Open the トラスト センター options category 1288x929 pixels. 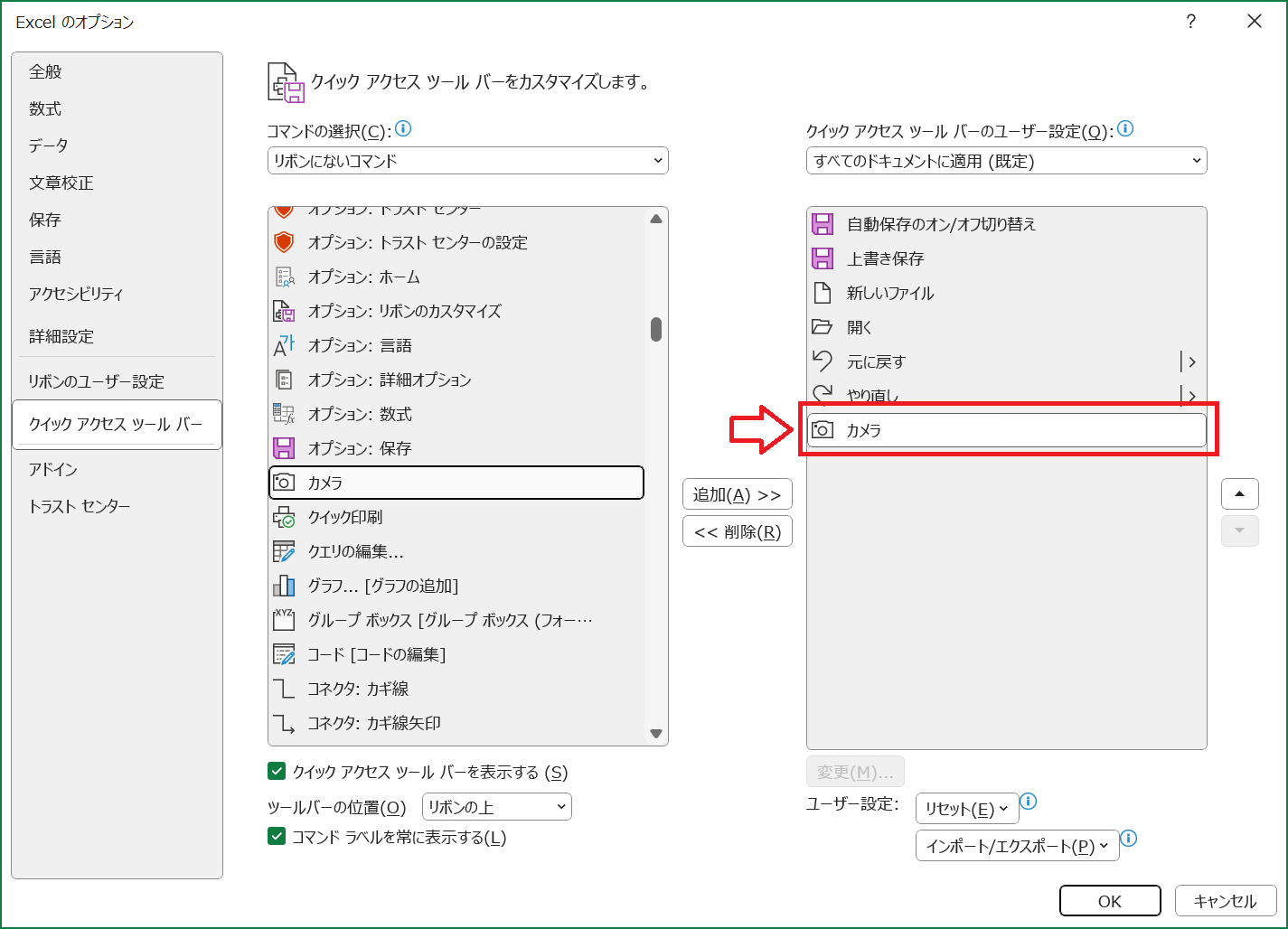117,506
